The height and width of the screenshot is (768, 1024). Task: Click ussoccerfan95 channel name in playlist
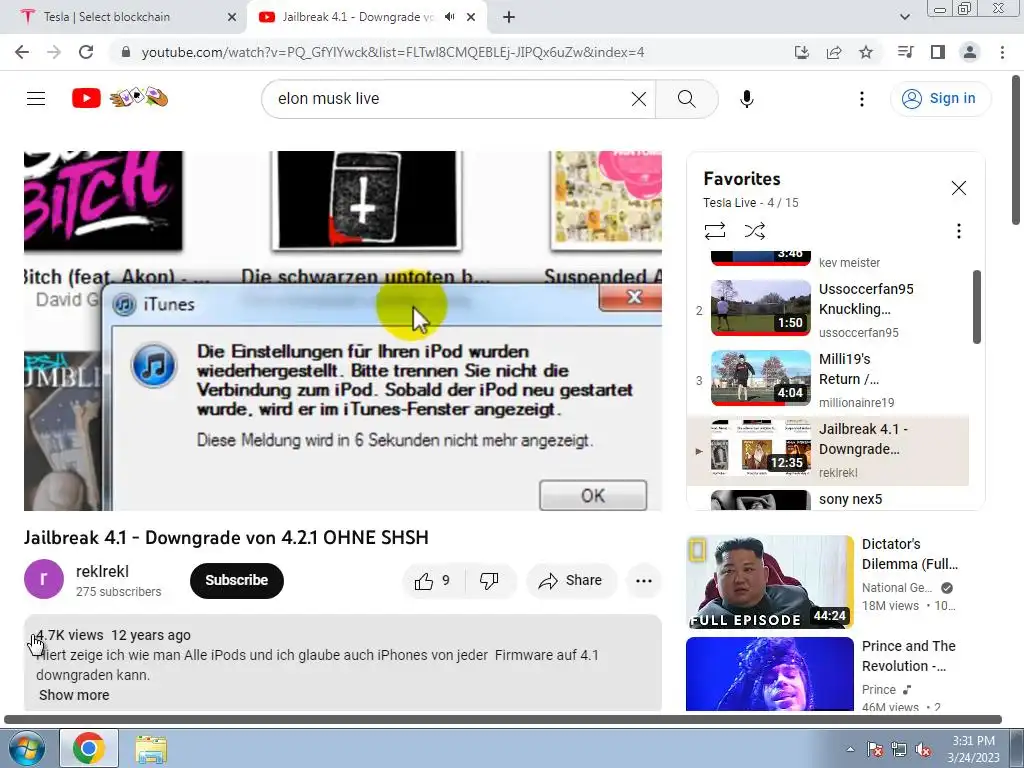[x=858, y=333]
